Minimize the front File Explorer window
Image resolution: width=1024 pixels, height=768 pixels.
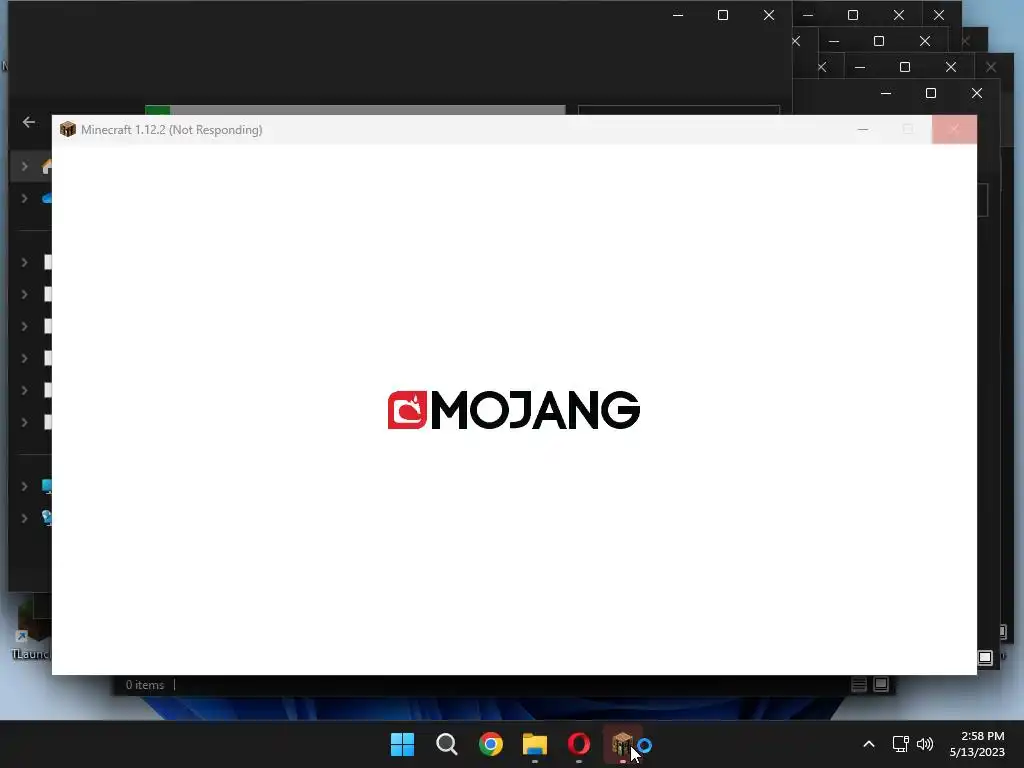point(678,15)
